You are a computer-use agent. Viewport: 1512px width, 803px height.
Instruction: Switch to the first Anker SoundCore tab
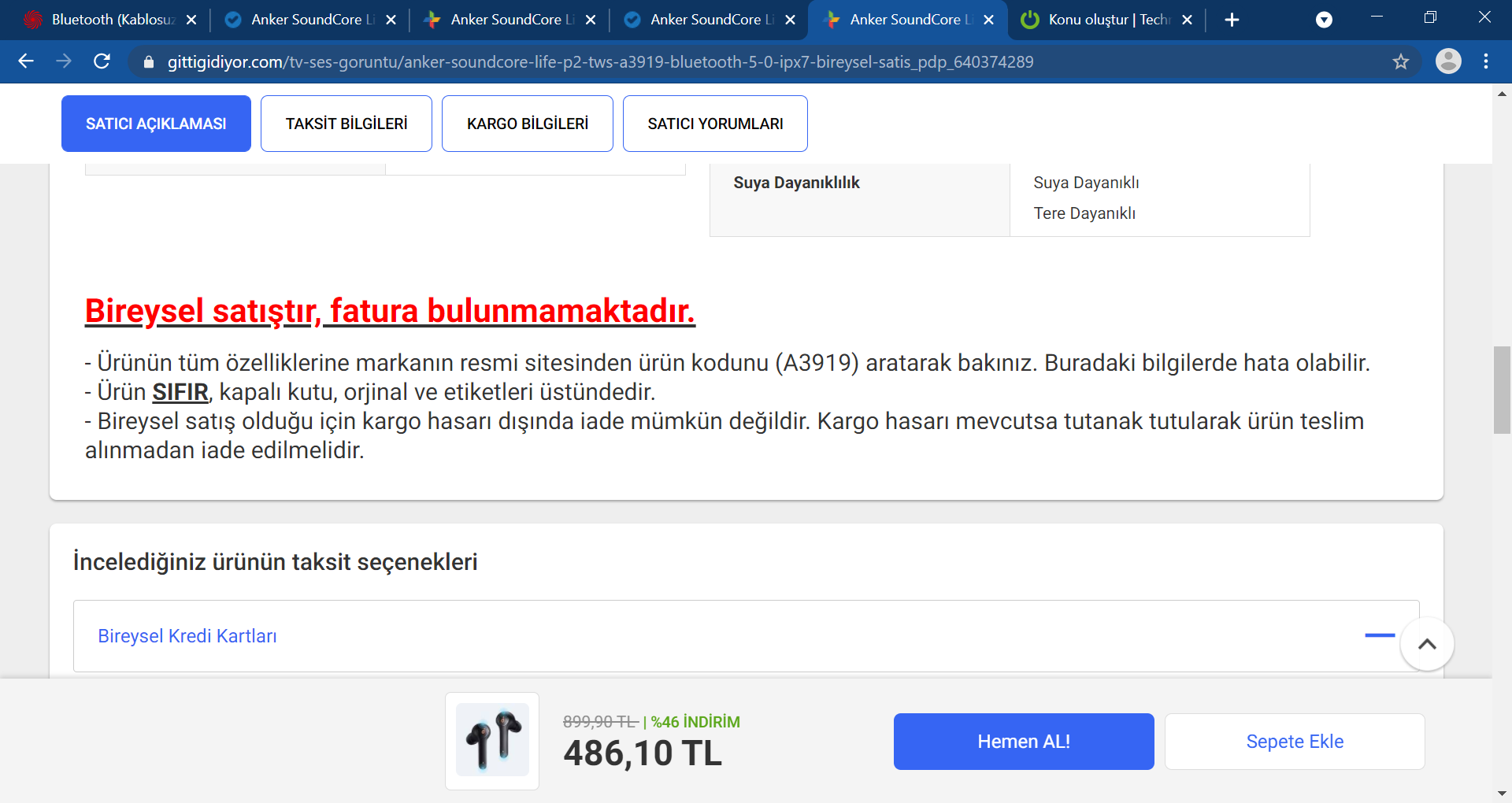(x=309, y=20)
